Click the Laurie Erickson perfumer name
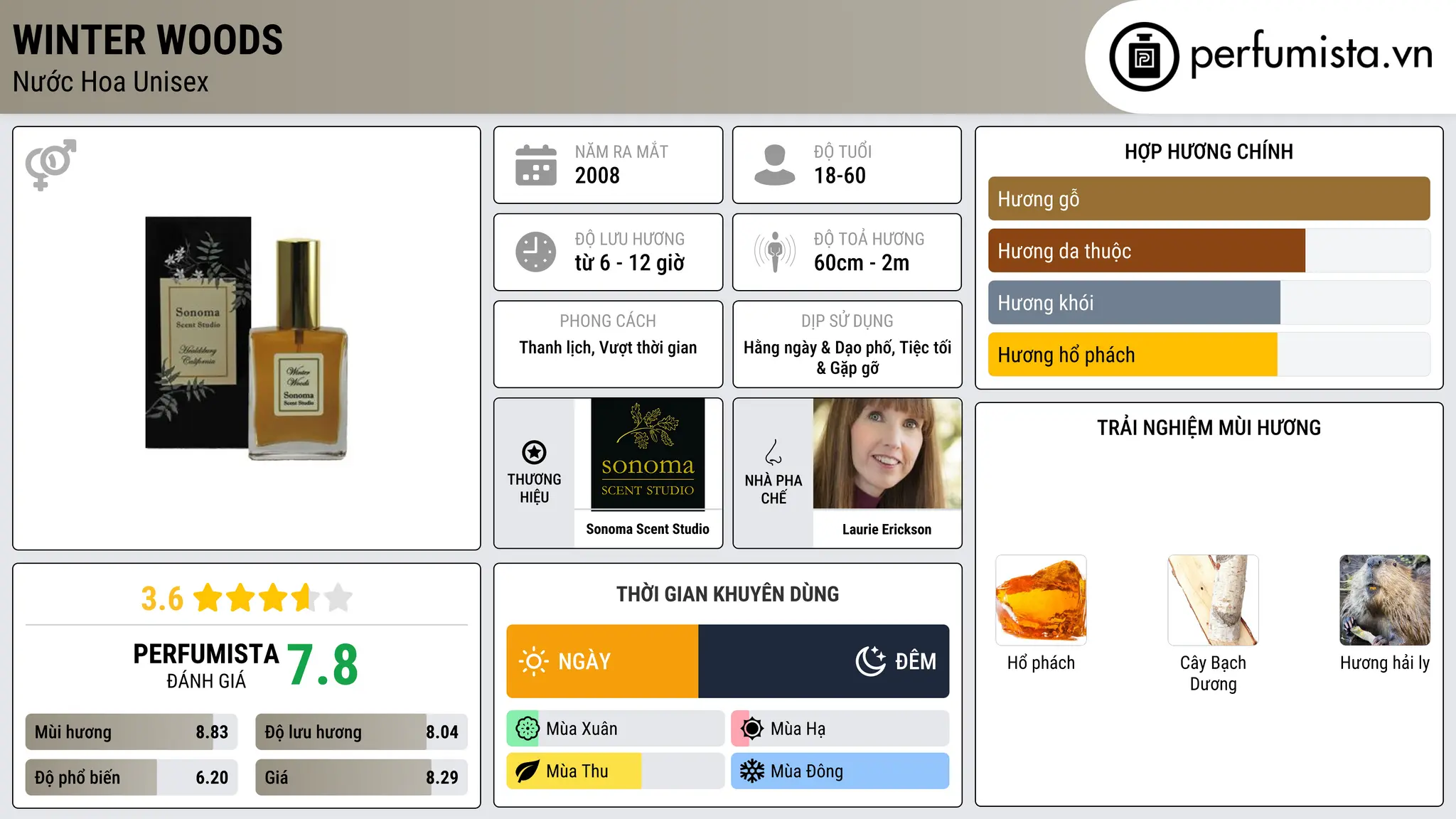The width and height of the screenshot is (1456, 819). [x=887, y=530]
